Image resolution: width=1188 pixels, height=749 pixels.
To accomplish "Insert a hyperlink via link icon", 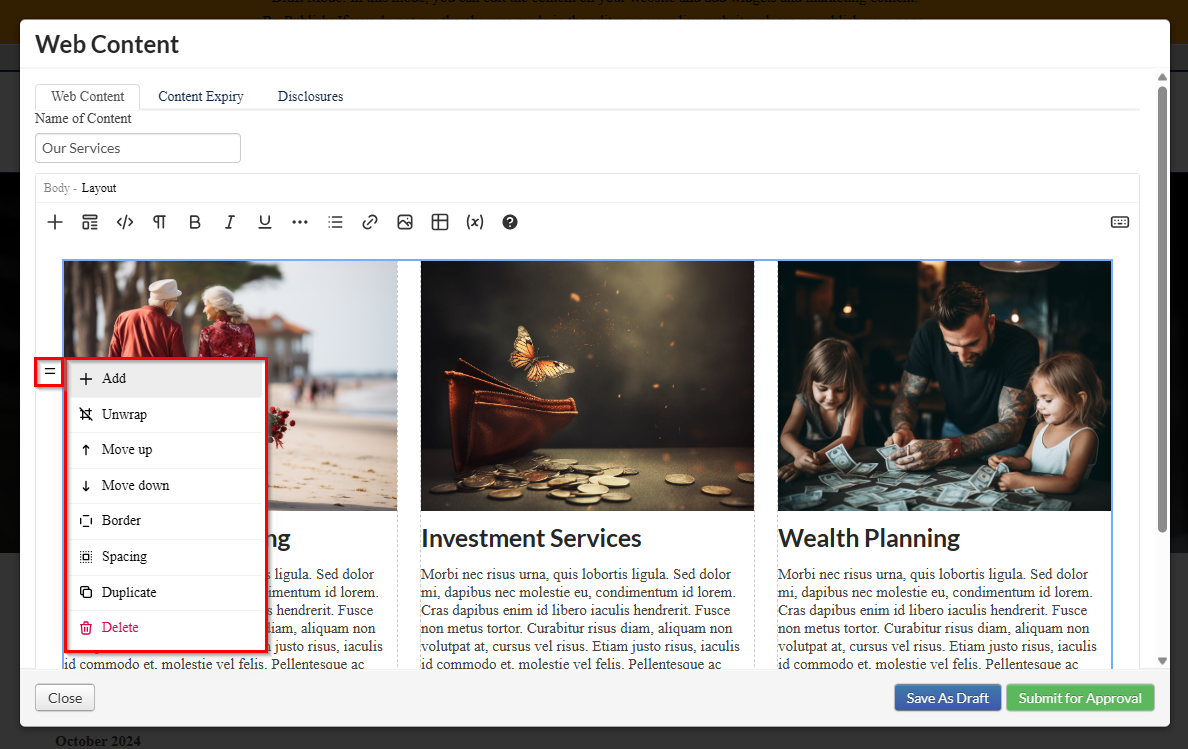I will pyautogui.click(x=370, y=222).
